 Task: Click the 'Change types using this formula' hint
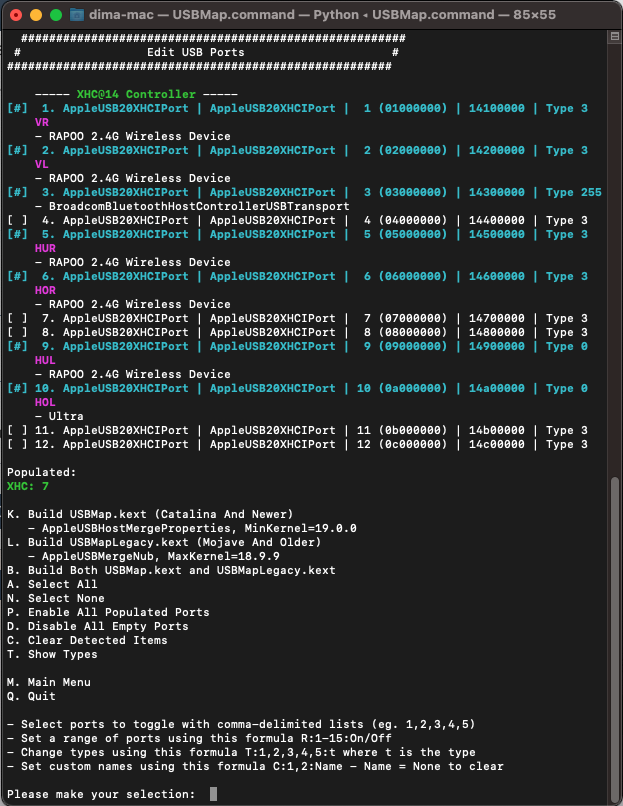coord(241,753)
